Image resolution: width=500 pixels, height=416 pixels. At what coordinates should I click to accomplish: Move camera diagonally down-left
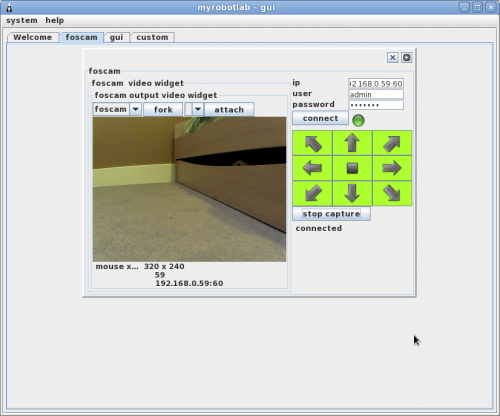coord(313,193)
